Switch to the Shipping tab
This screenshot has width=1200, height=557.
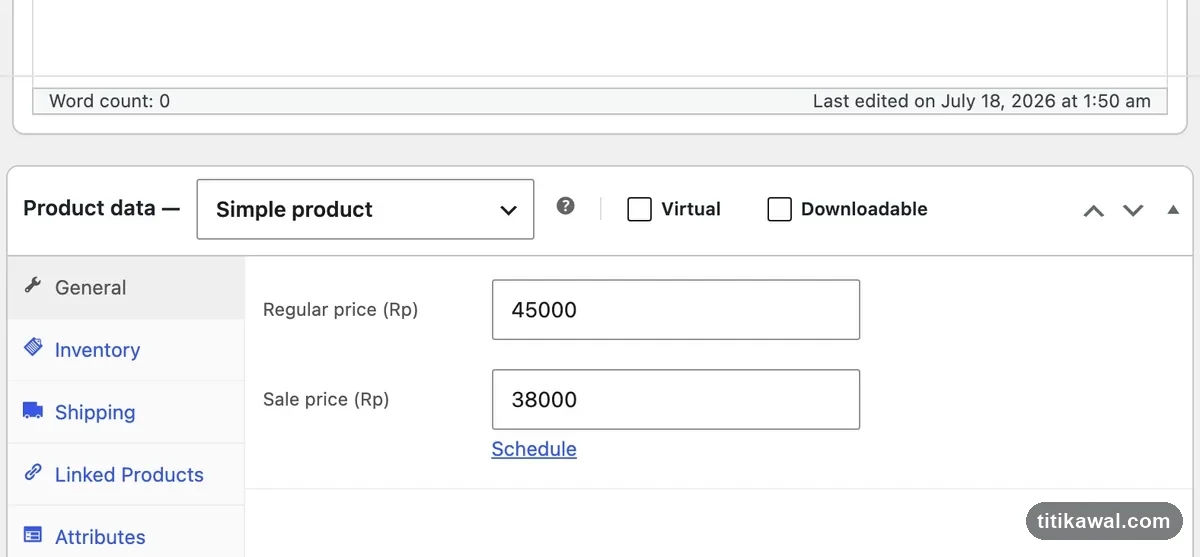tap(126, 412)
